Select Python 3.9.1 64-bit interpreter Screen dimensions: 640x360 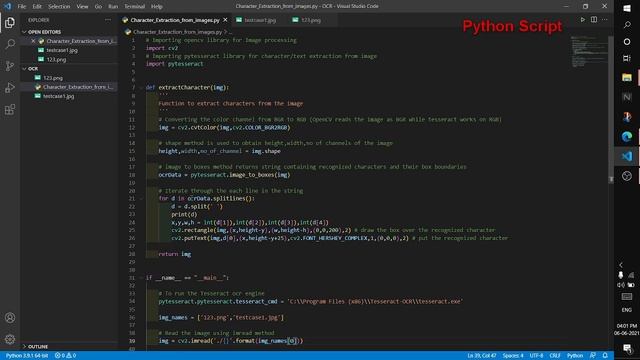27,356
